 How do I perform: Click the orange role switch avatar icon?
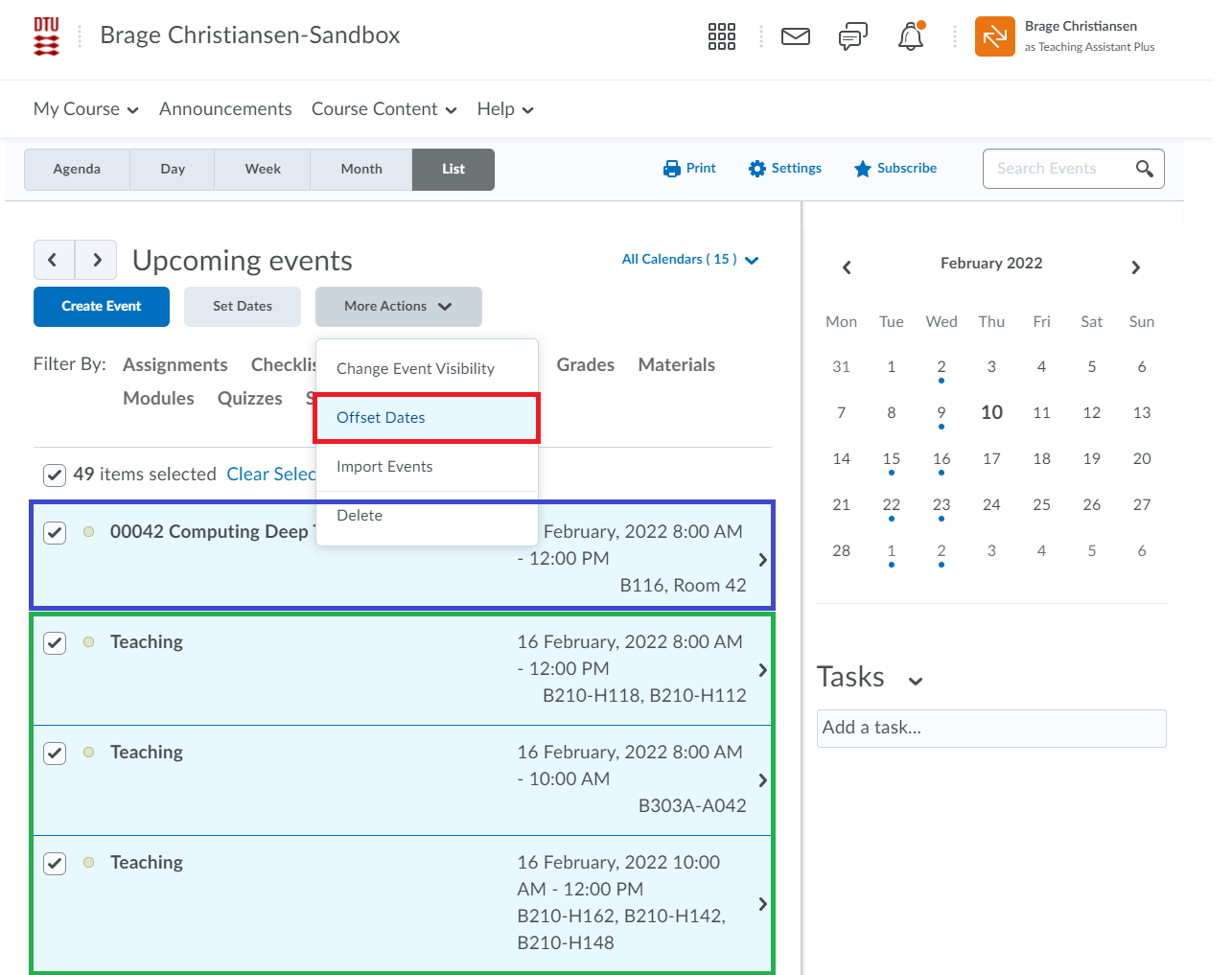(x=994, y=36)
